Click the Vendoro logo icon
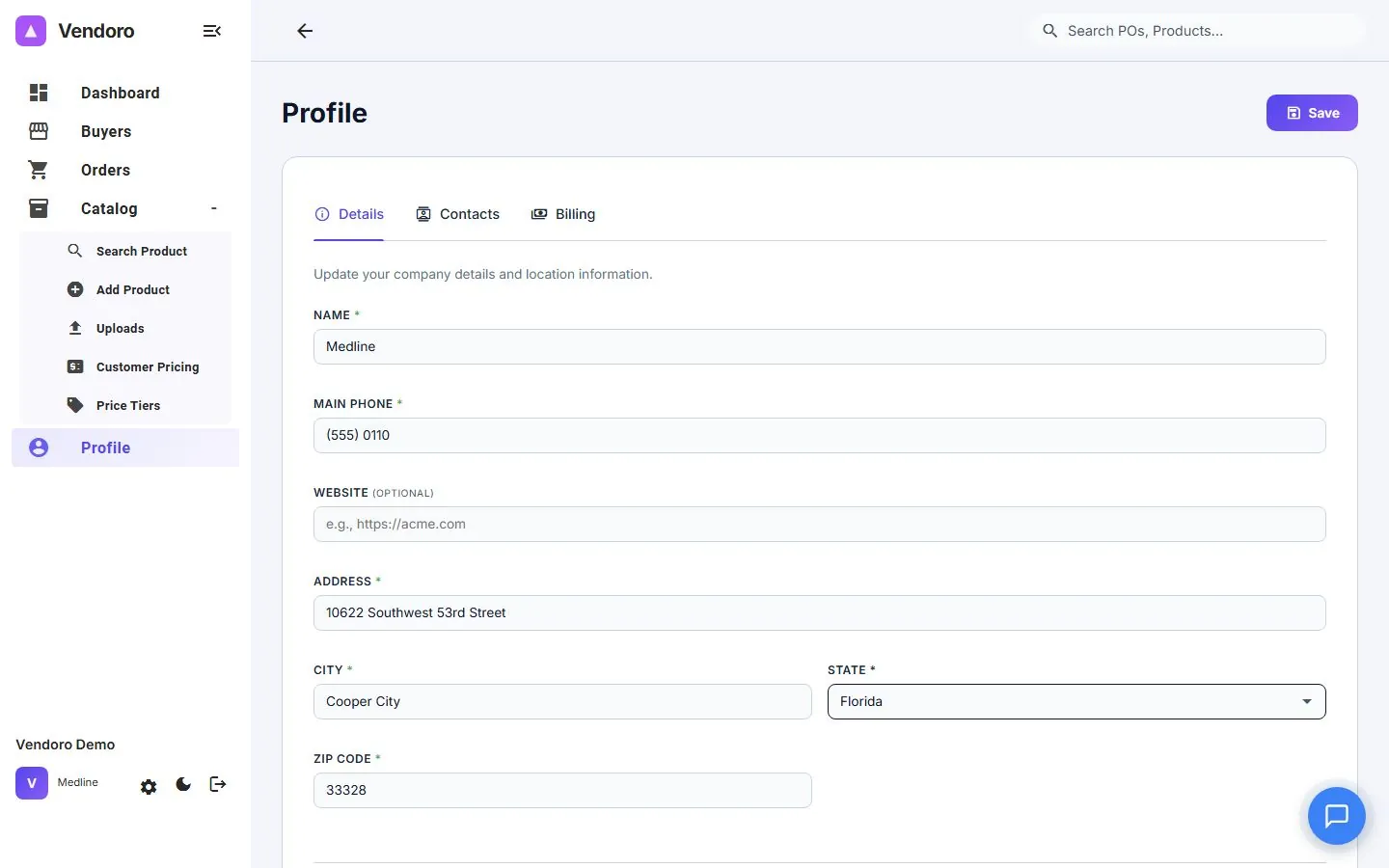The width and height of the screenshot is (1389, 868). click(31, 31)
